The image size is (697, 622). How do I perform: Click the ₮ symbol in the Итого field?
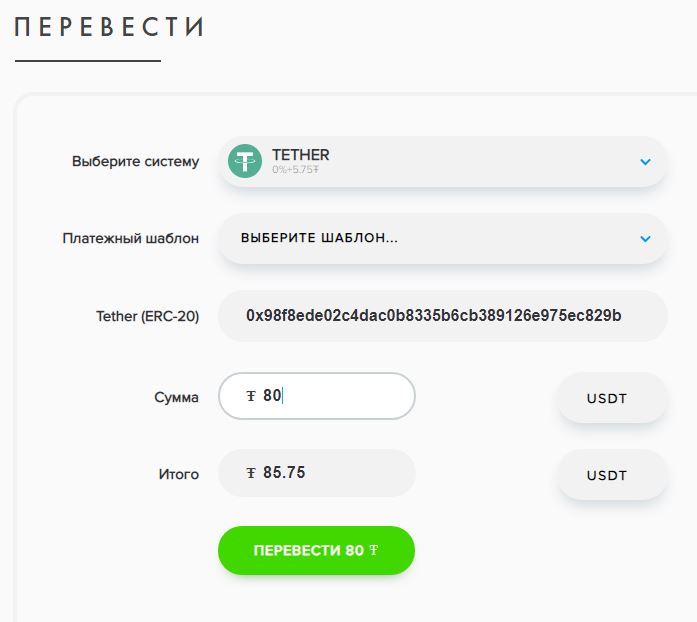[251, 473]
